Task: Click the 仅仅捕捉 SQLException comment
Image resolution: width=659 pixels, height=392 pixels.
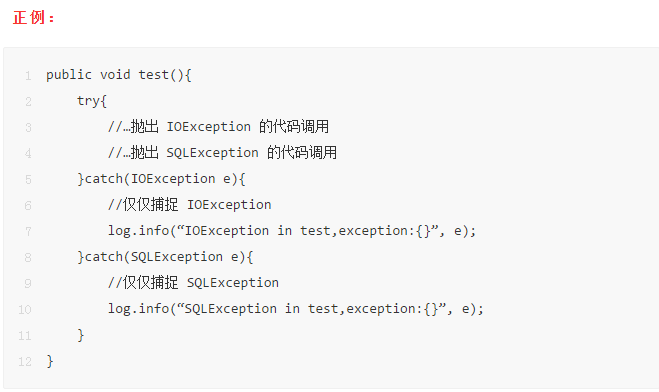Action: pyautogui.click(x=193, y=283)
